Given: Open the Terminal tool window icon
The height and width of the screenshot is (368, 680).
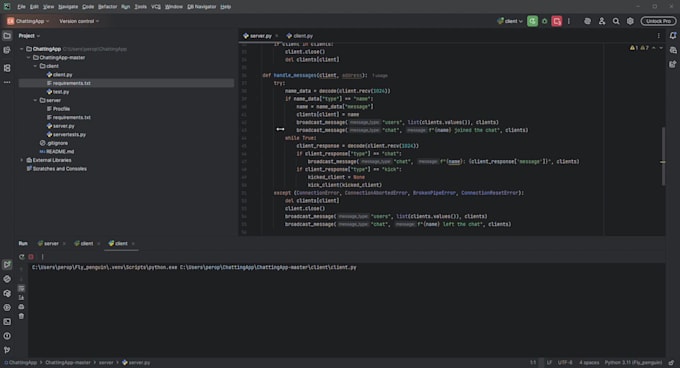Looking at the screenshot, I should pyautogui.click(x=7, y=322).
